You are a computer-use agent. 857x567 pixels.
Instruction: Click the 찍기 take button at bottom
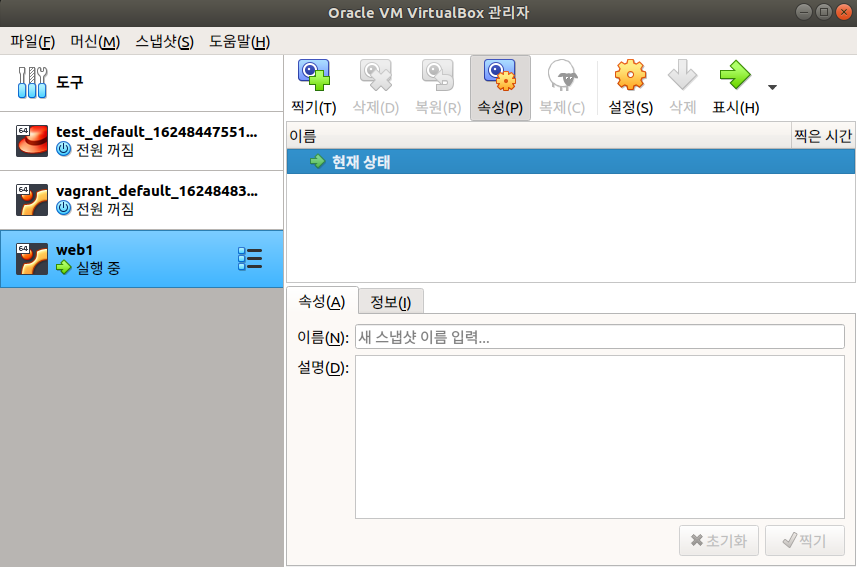pyautogui.click(x=805, y=541)
